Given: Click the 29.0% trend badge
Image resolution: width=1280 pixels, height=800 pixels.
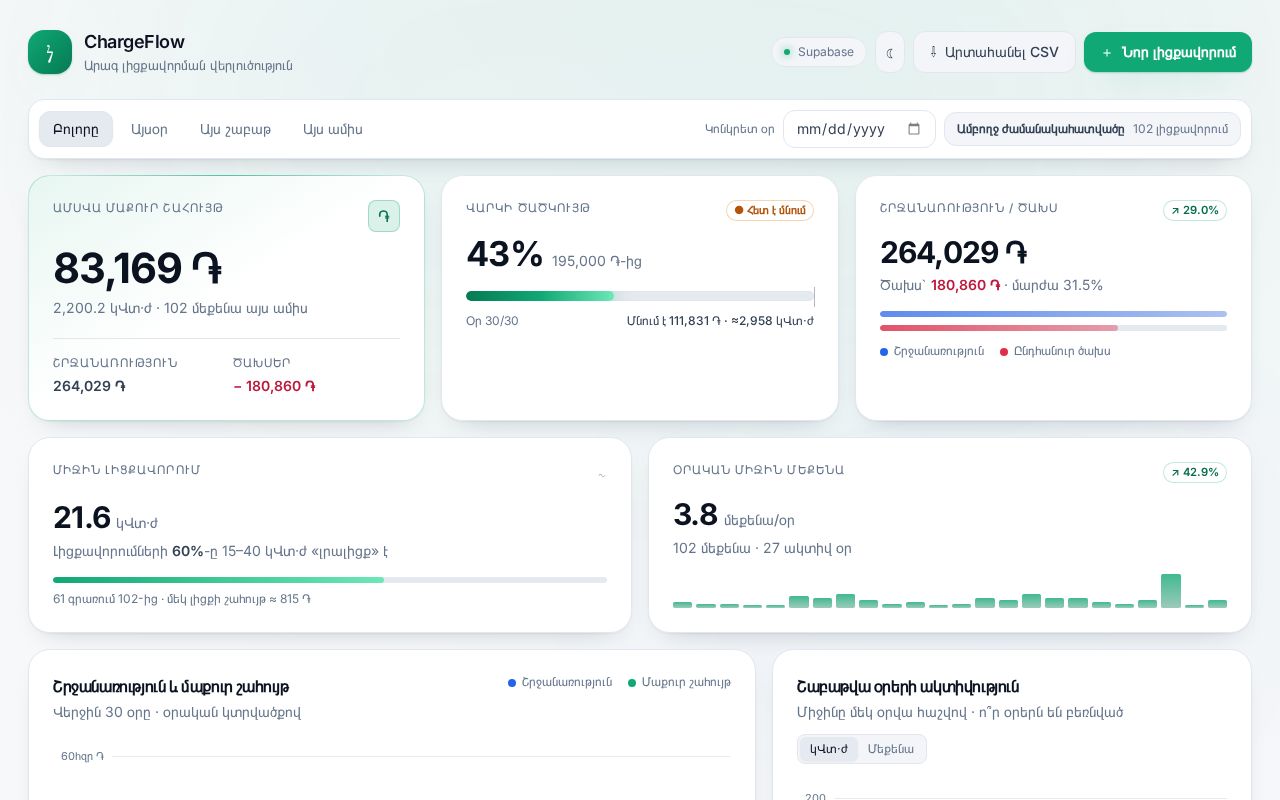Looking at the screenshot, I should click(1195, 210).
